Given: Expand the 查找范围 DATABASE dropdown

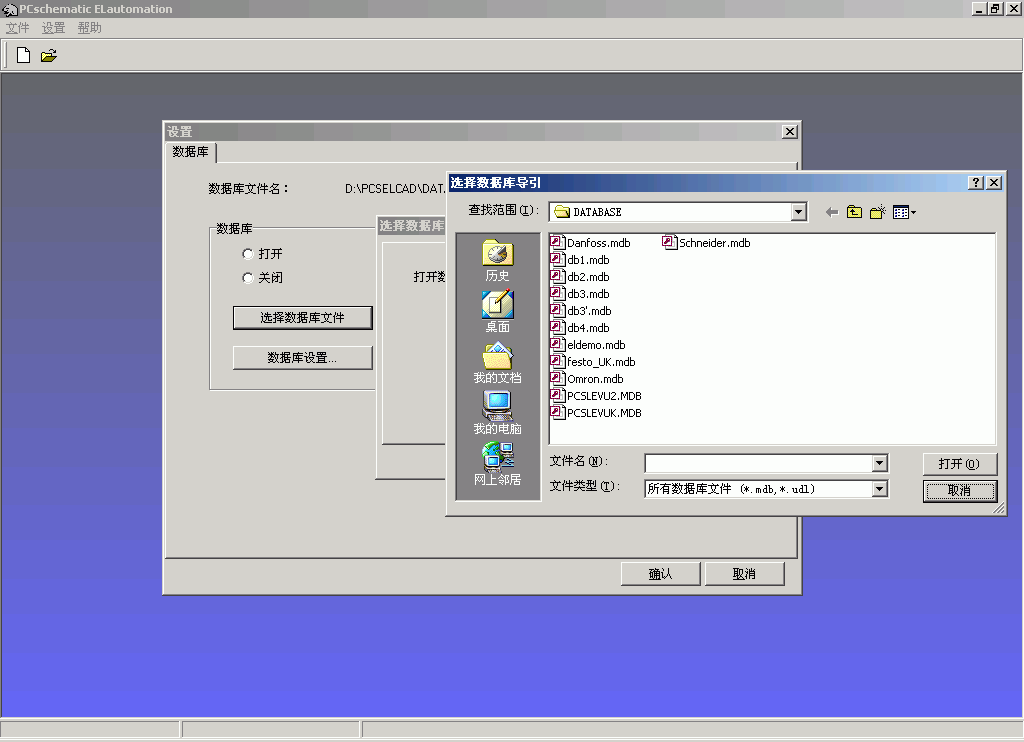Looking at the screenshot, I should tap(798, 212).
